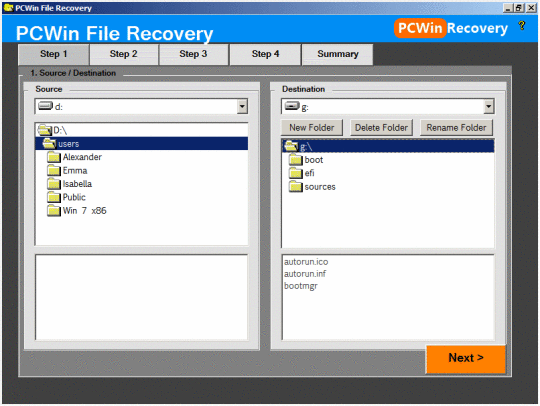Image resolution: width=540 pixels, height=406 pixels.
Task: Click the sources folder icon
Action: point(295,187)
